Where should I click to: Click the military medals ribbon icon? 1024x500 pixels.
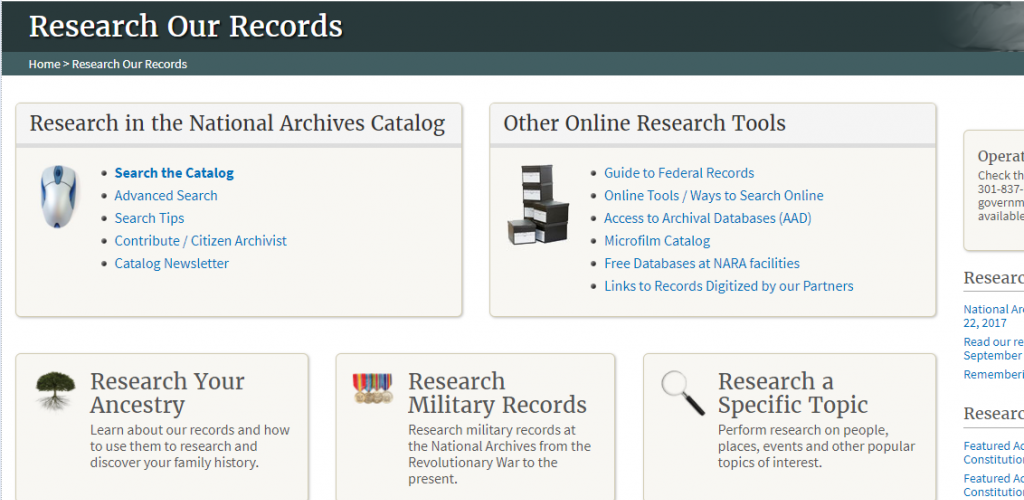pyautogui.click(x=372, y=388)
